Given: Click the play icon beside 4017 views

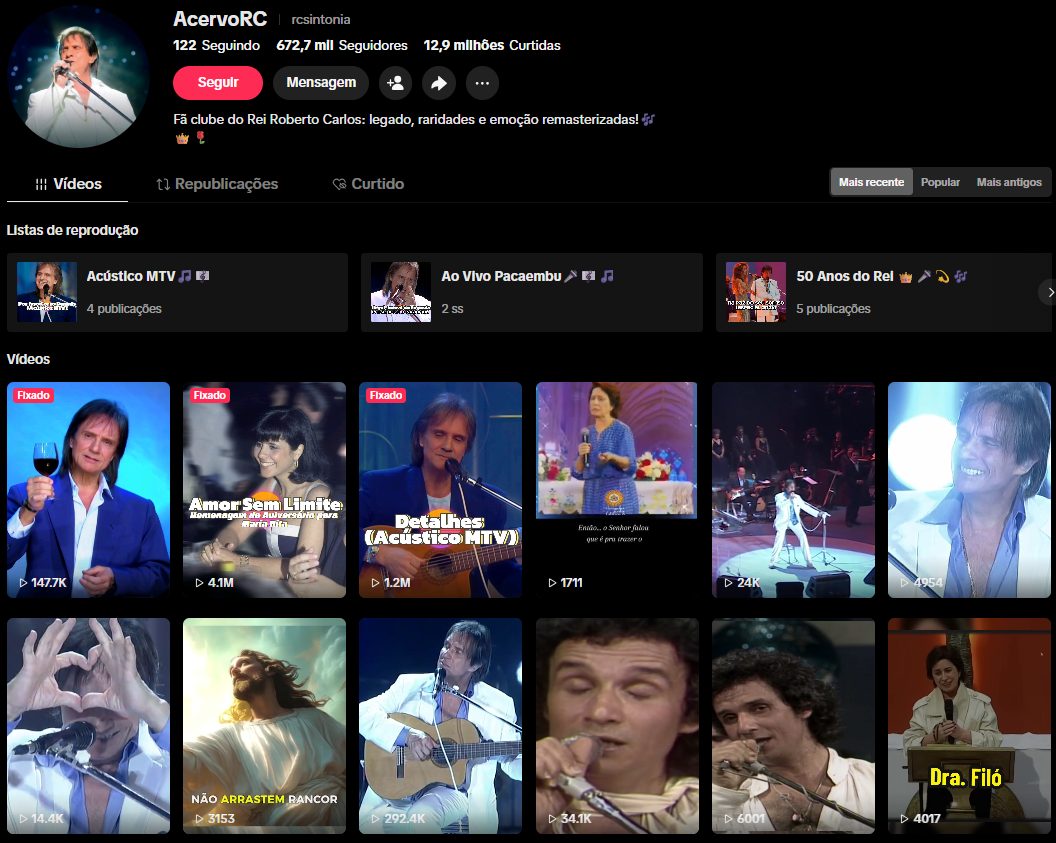Looking at the screenshot, I should 905,819.
